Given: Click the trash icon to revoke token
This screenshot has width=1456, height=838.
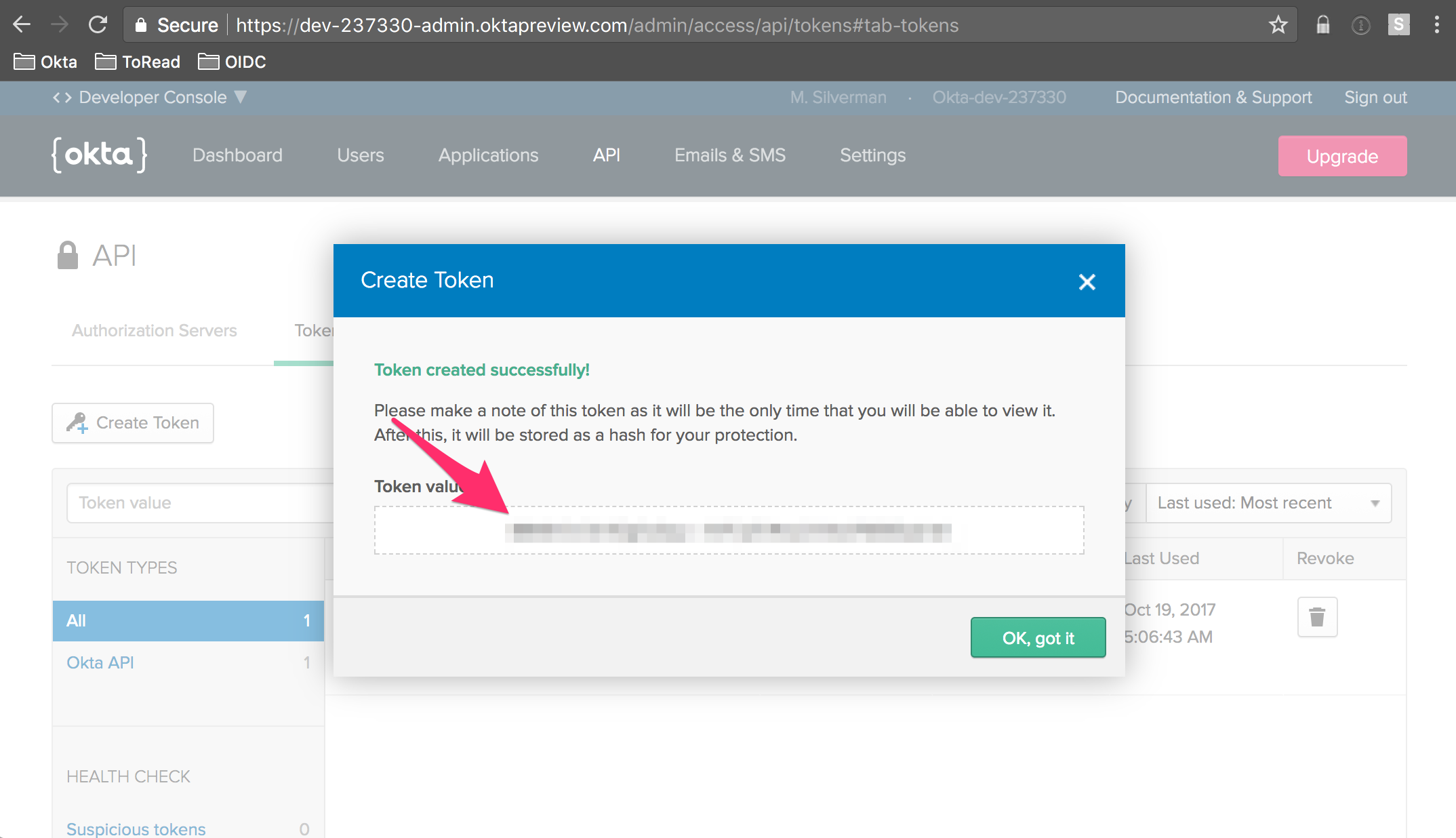Looking at the screenshot, I should coord(1317,617).
